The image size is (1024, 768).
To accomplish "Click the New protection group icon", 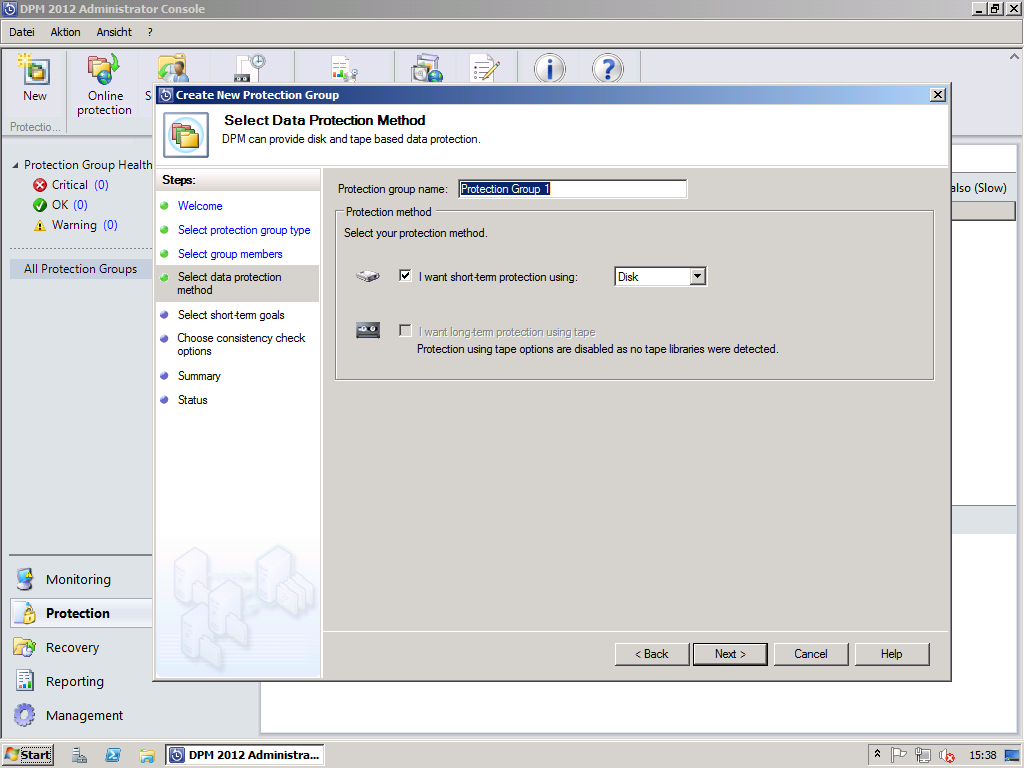I will coord(35,69).
